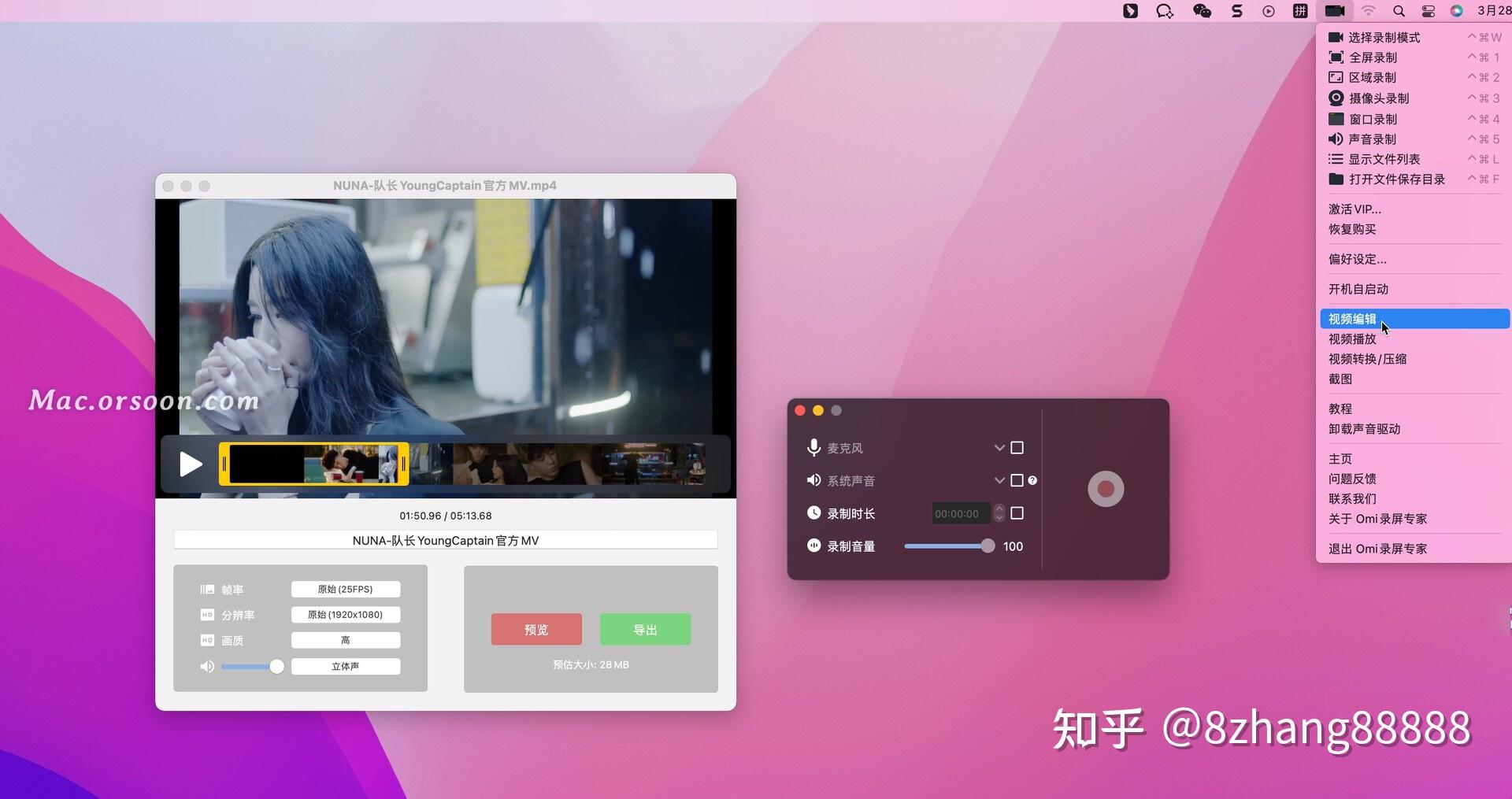Viewport: 1512px width, 799px height.
Task: Select 卸载声音驱动 menu entry
Action: [1364, 429]
